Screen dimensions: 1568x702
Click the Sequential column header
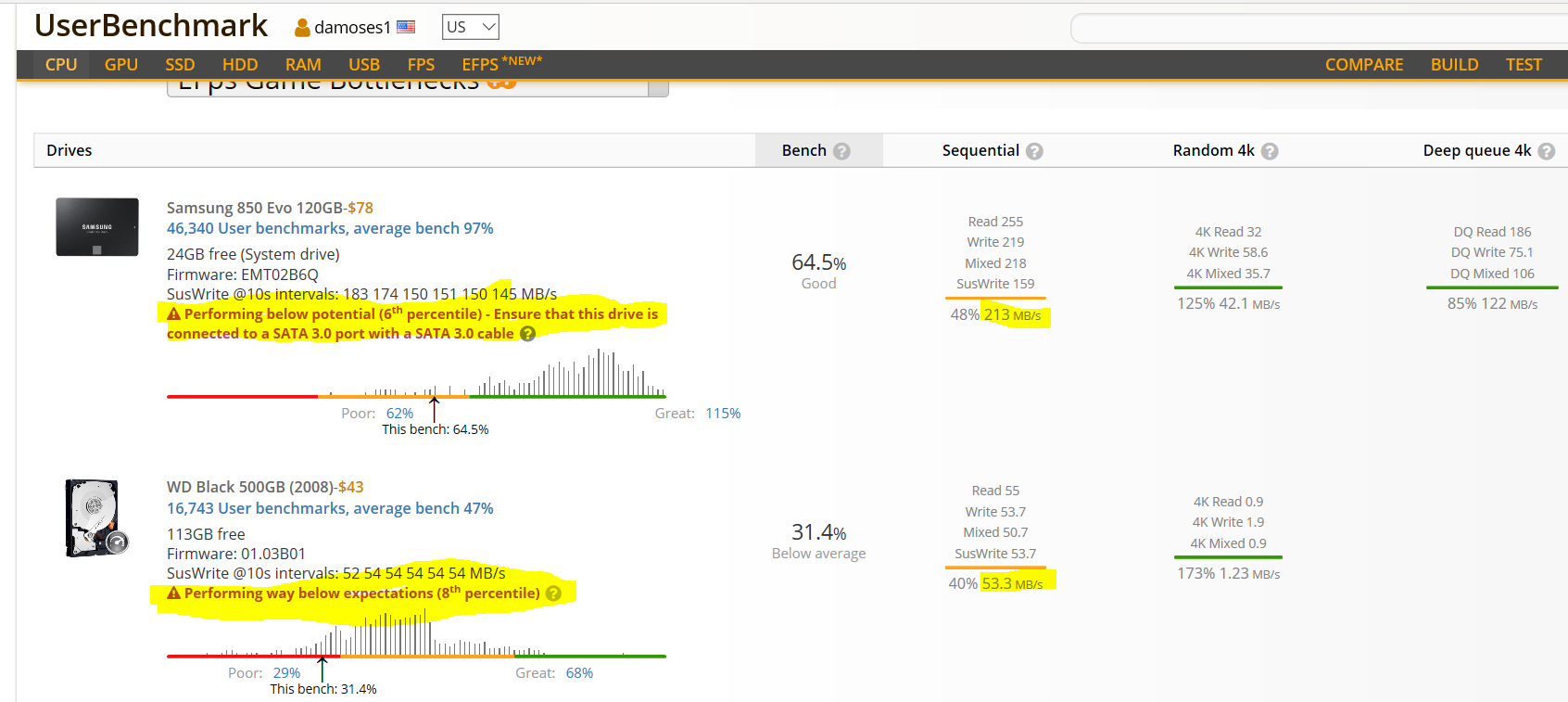tap(980, 150)
